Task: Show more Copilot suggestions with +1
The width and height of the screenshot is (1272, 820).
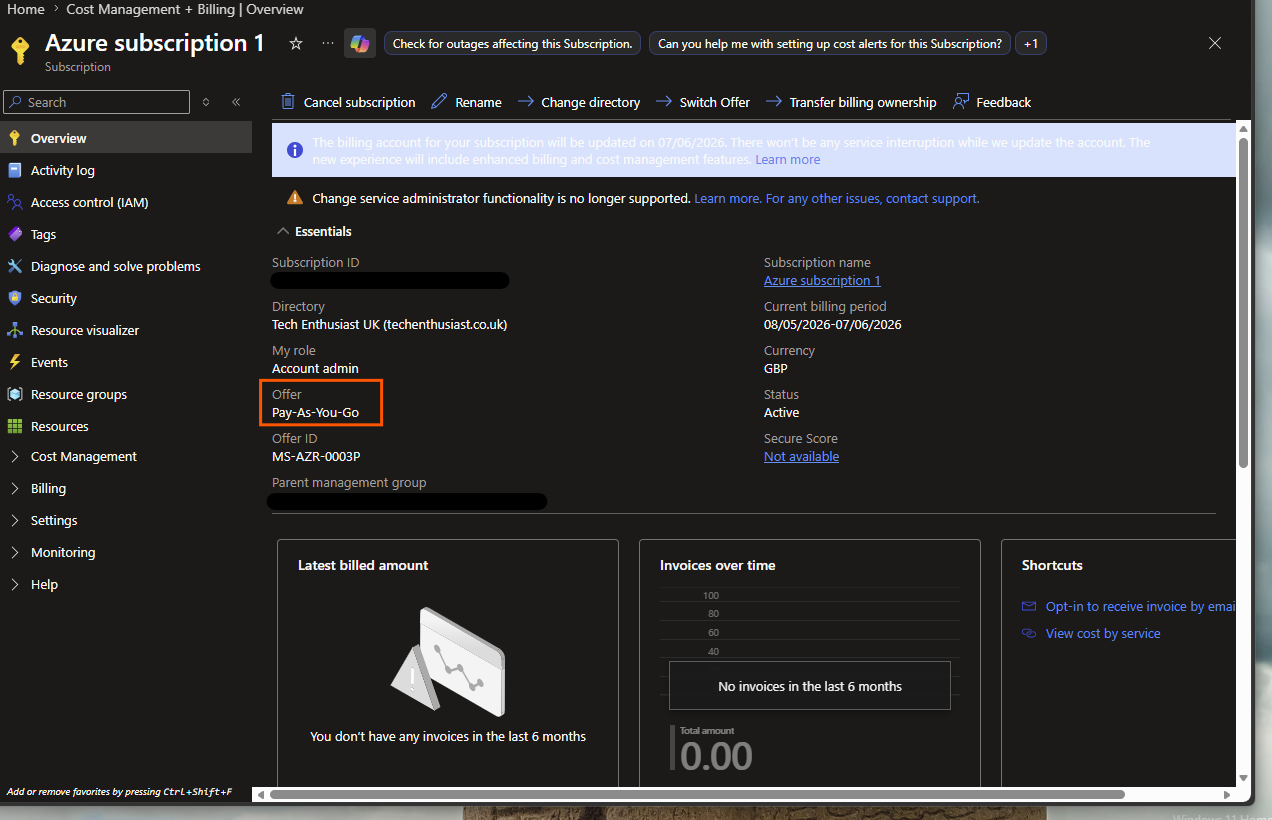Action: 1031,44
